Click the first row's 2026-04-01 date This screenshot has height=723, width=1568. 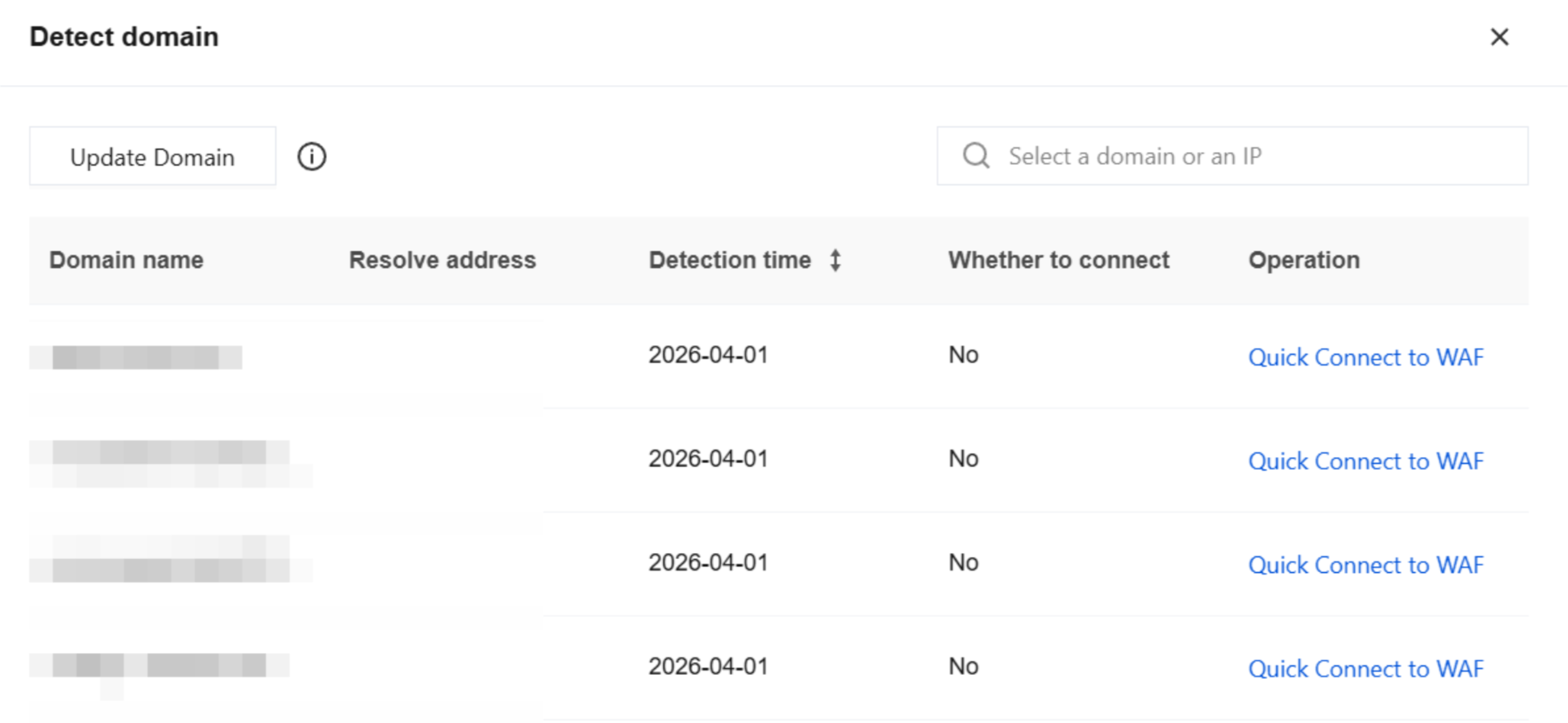708,355
